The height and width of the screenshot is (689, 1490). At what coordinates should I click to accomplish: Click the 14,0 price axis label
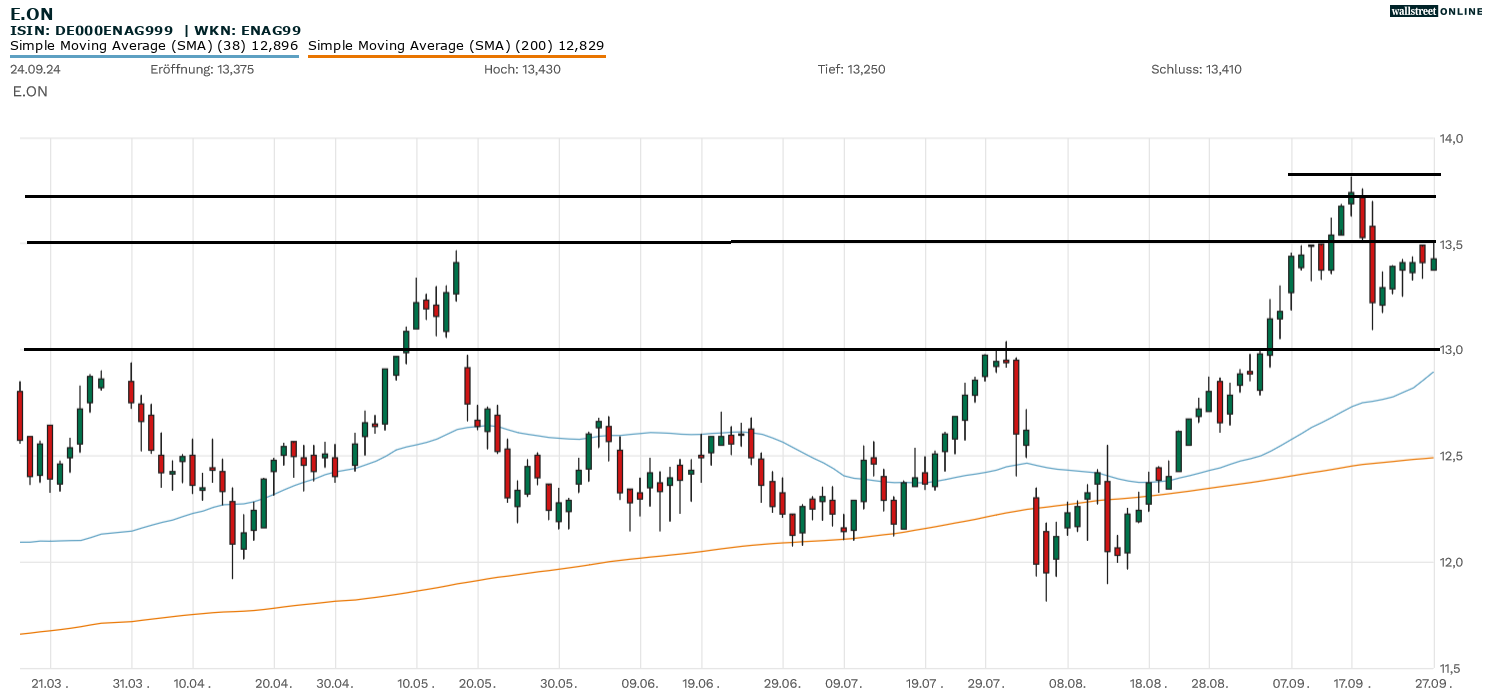tap(1451, 138)
